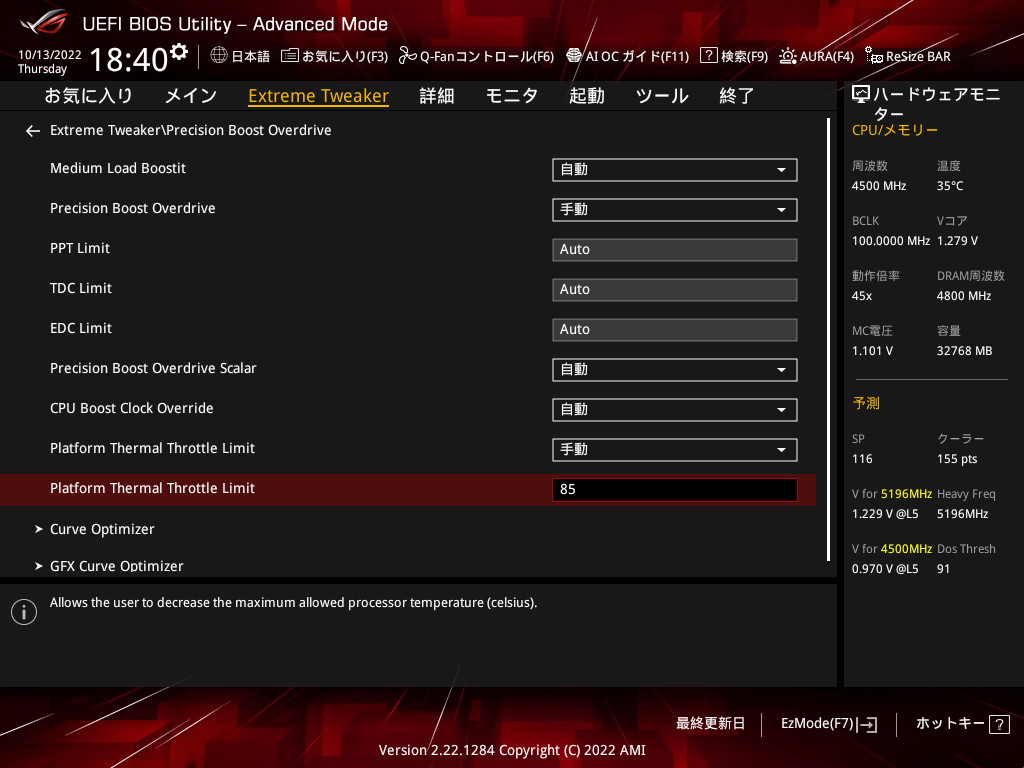Click the 1.101 V MC voltage value

(872, 351)
